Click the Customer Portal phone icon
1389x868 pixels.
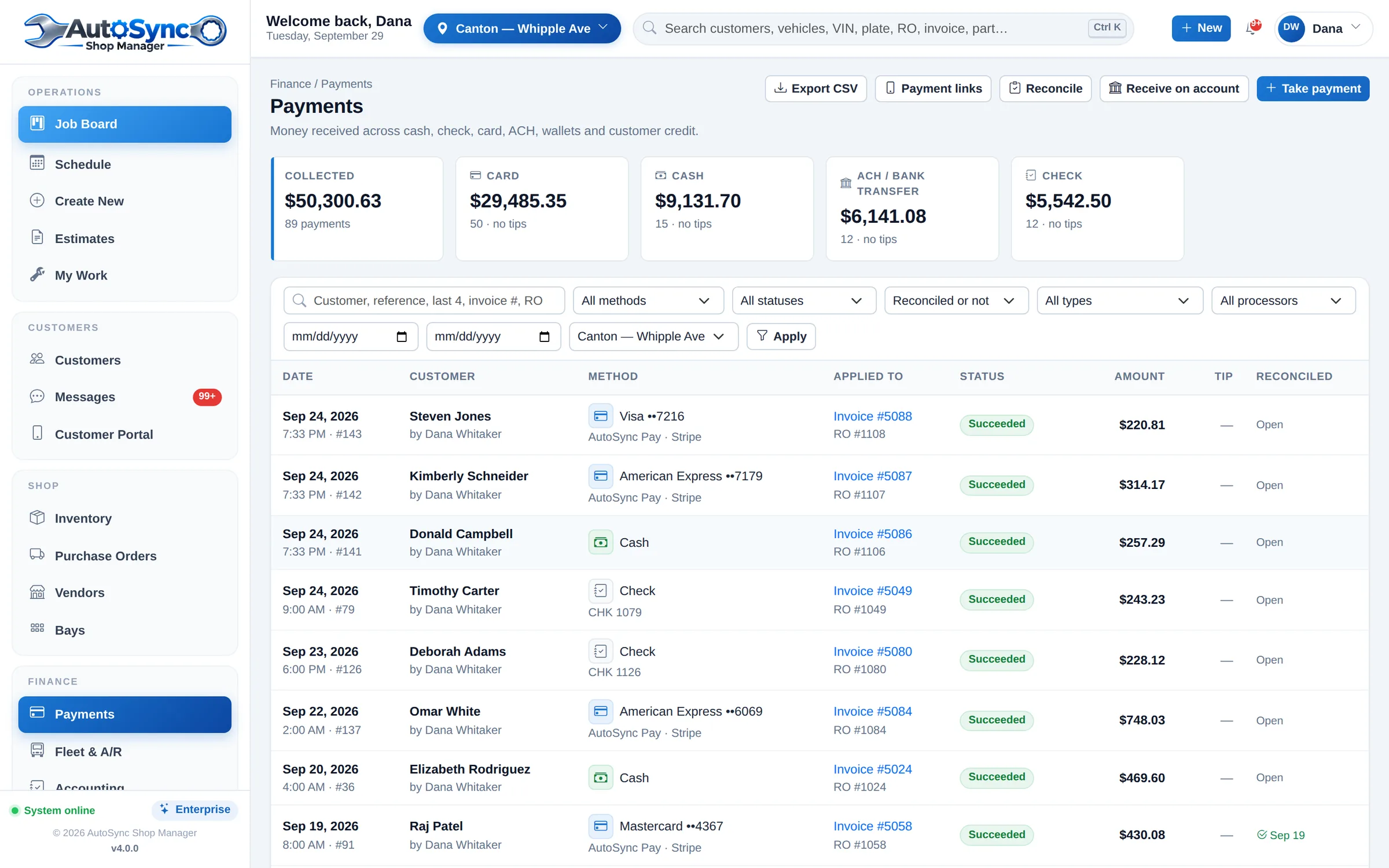click(37, 433)
